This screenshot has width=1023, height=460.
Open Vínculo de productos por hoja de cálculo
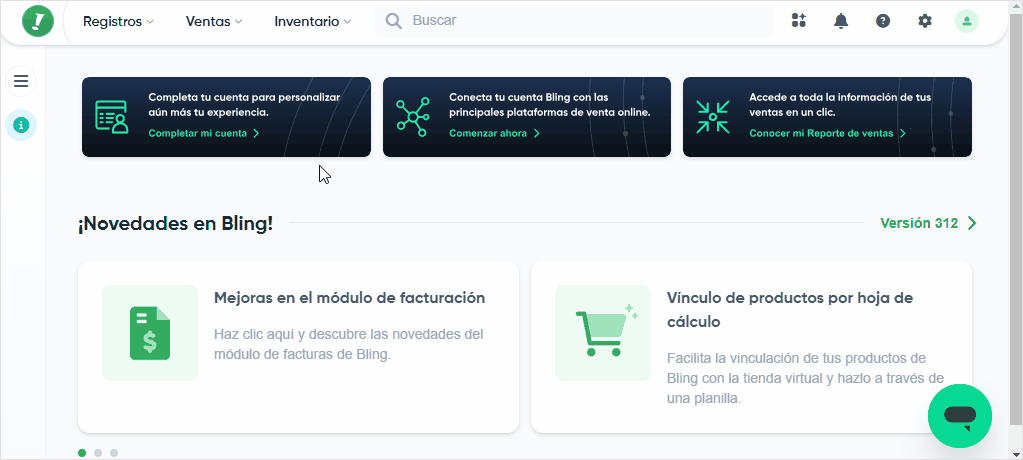click(789, 310)
